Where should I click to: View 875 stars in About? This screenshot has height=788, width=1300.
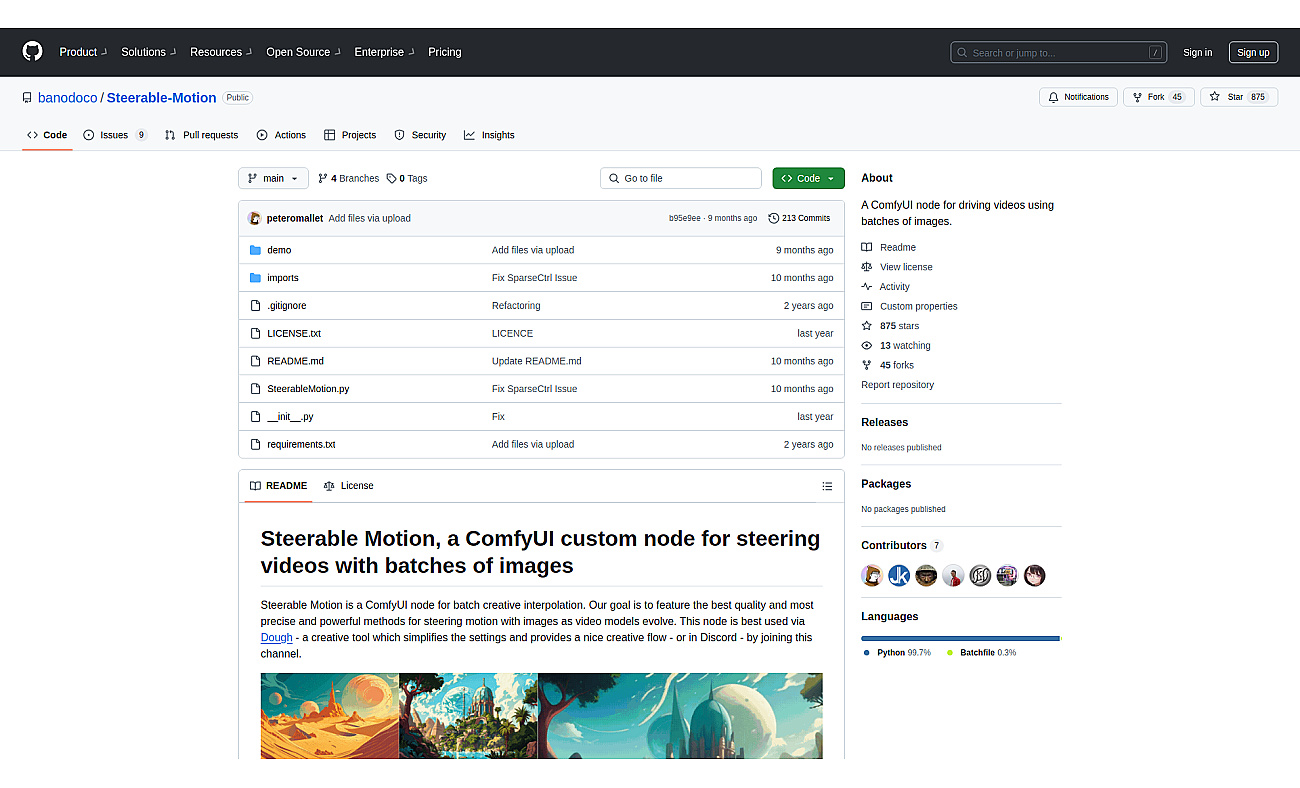click(x=890, y=326)
